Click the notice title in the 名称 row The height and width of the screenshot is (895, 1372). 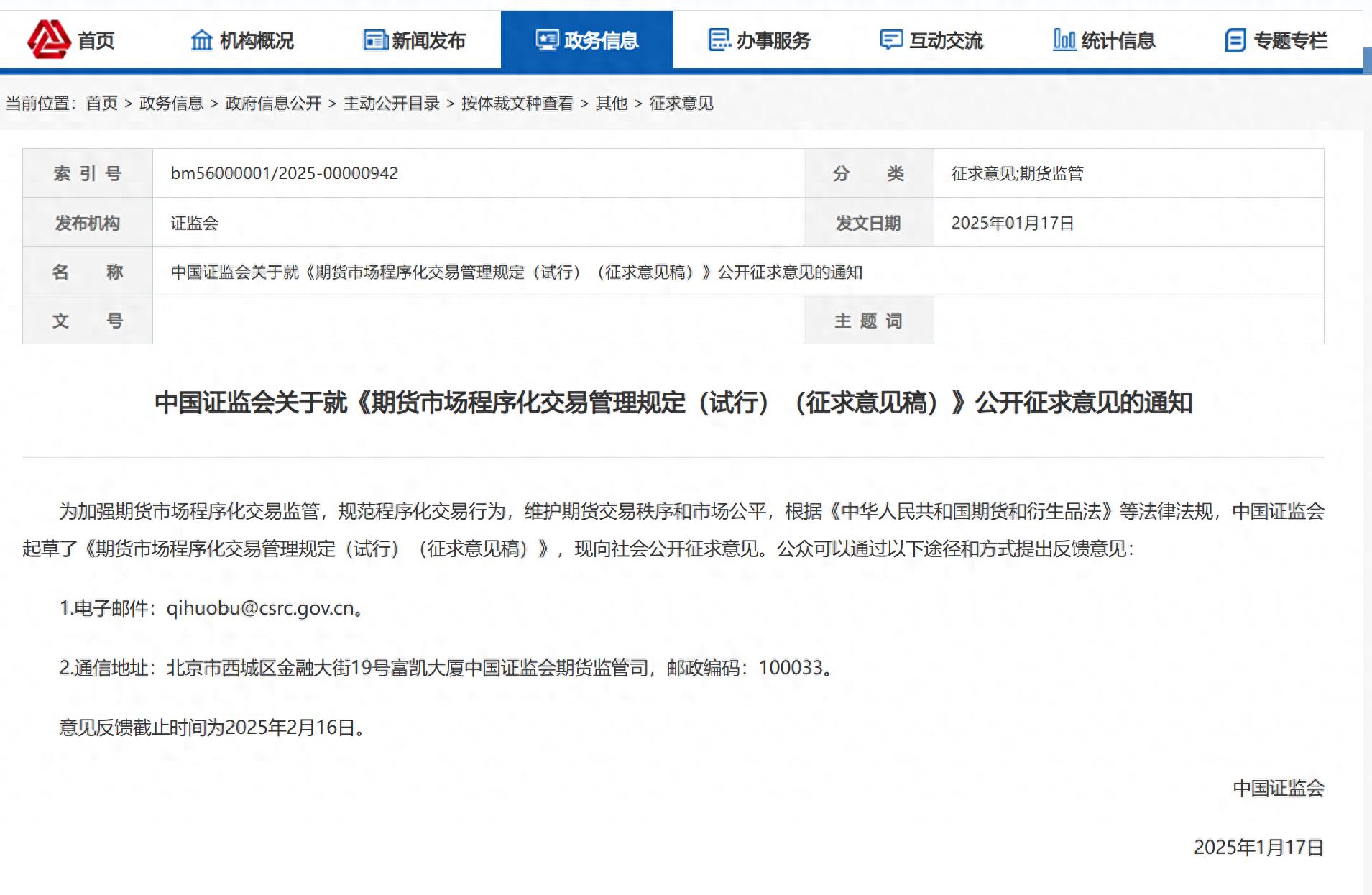click(x=518, y=272)
